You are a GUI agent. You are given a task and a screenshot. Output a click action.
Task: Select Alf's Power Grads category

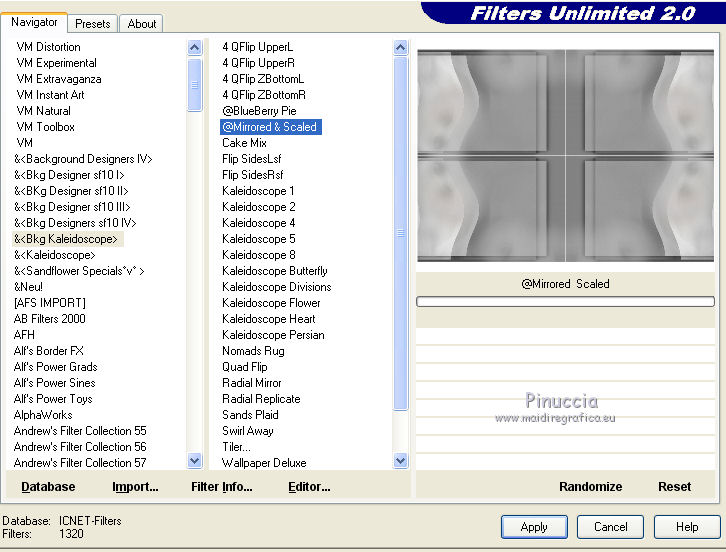pyautogui.click(x=56, y=367)
